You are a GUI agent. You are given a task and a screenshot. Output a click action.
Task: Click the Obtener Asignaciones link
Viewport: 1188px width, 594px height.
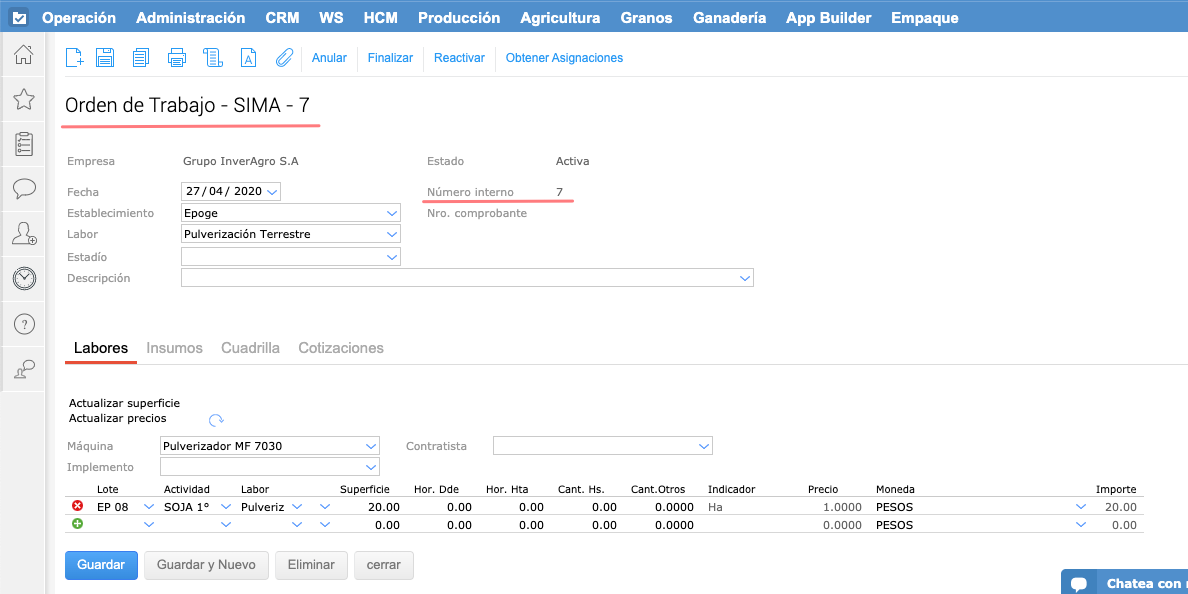564,58
